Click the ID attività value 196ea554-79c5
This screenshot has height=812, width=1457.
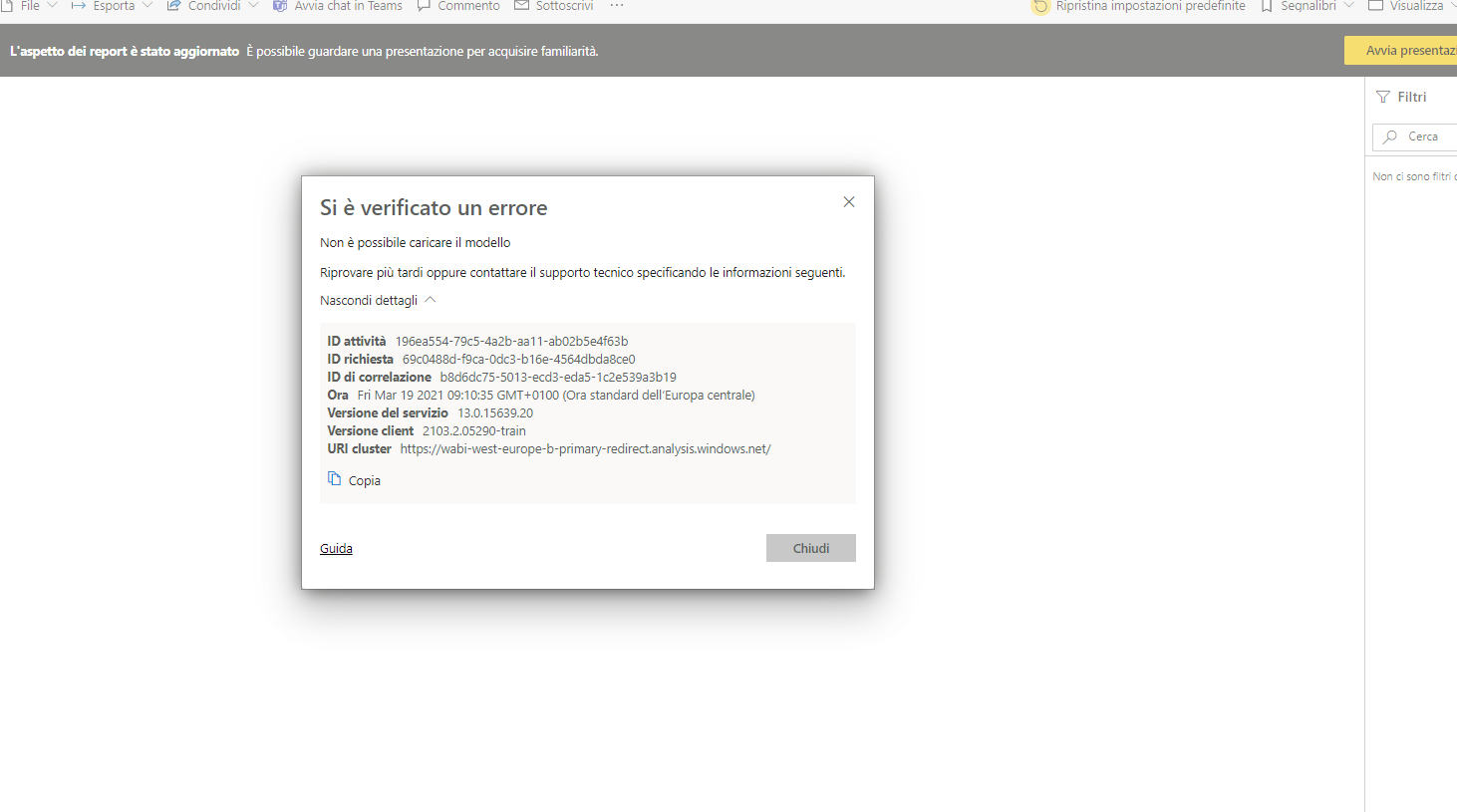pos(511,342)
